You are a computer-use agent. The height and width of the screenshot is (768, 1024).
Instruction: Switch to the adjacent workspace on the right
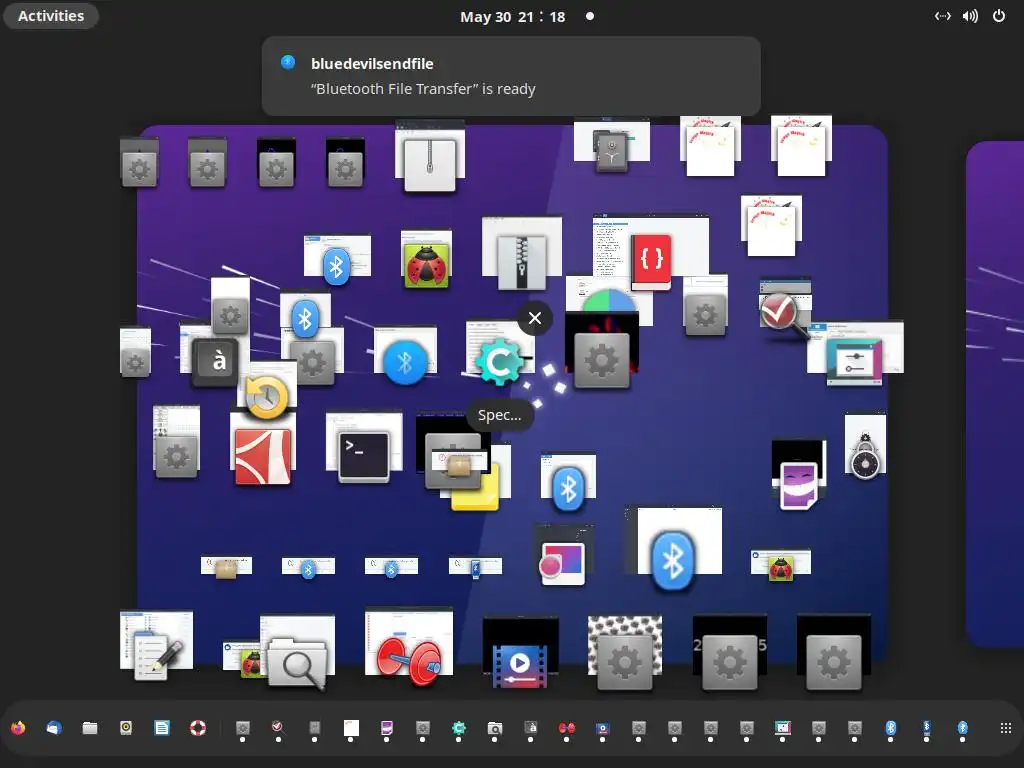(x=995, y=394)
